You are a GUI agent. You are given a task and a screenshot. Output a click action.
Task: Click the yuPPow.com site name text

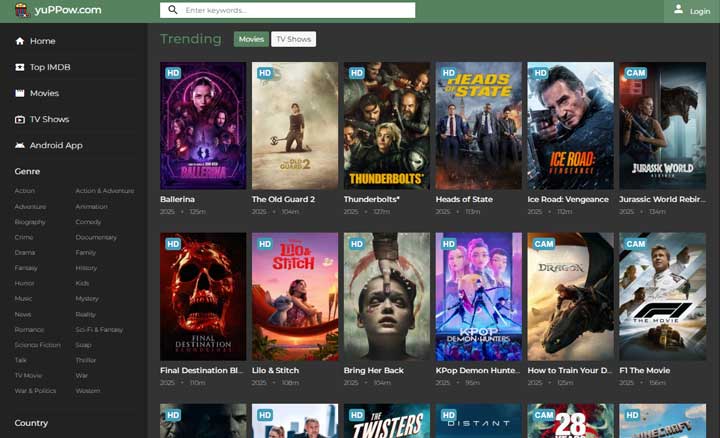coord(68,10)
